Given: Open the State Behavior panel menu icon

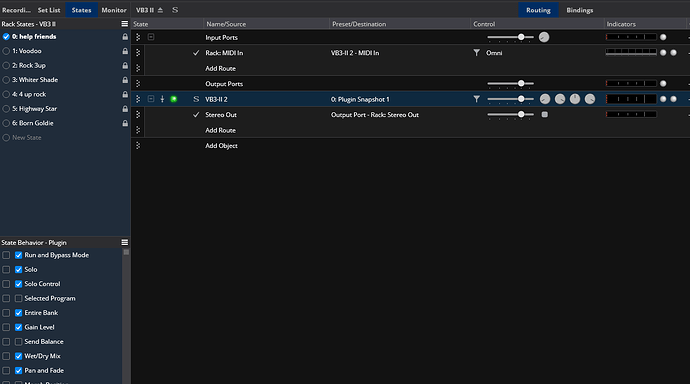Looking at the screenshot, I should point(125,242).
